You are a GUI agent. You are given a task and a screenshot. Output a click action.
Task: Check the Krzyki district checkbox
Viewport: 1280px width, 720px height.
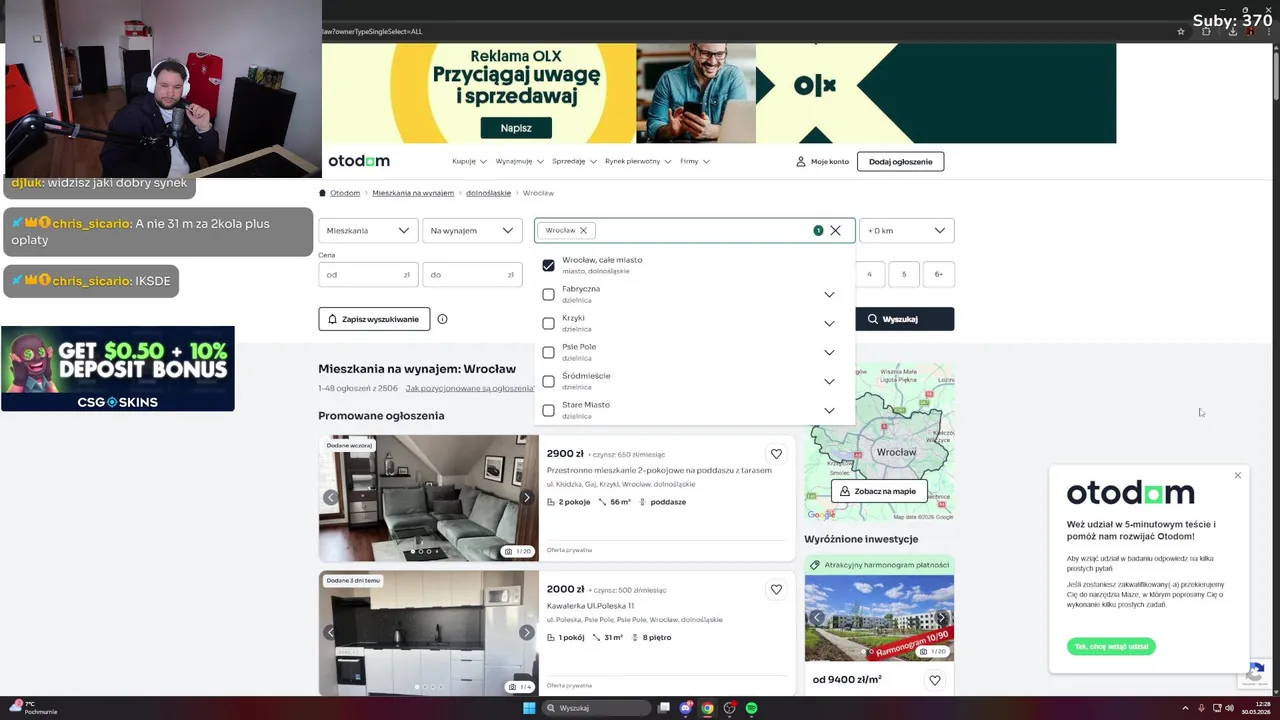pyautogui.click(x=548, y=323)
